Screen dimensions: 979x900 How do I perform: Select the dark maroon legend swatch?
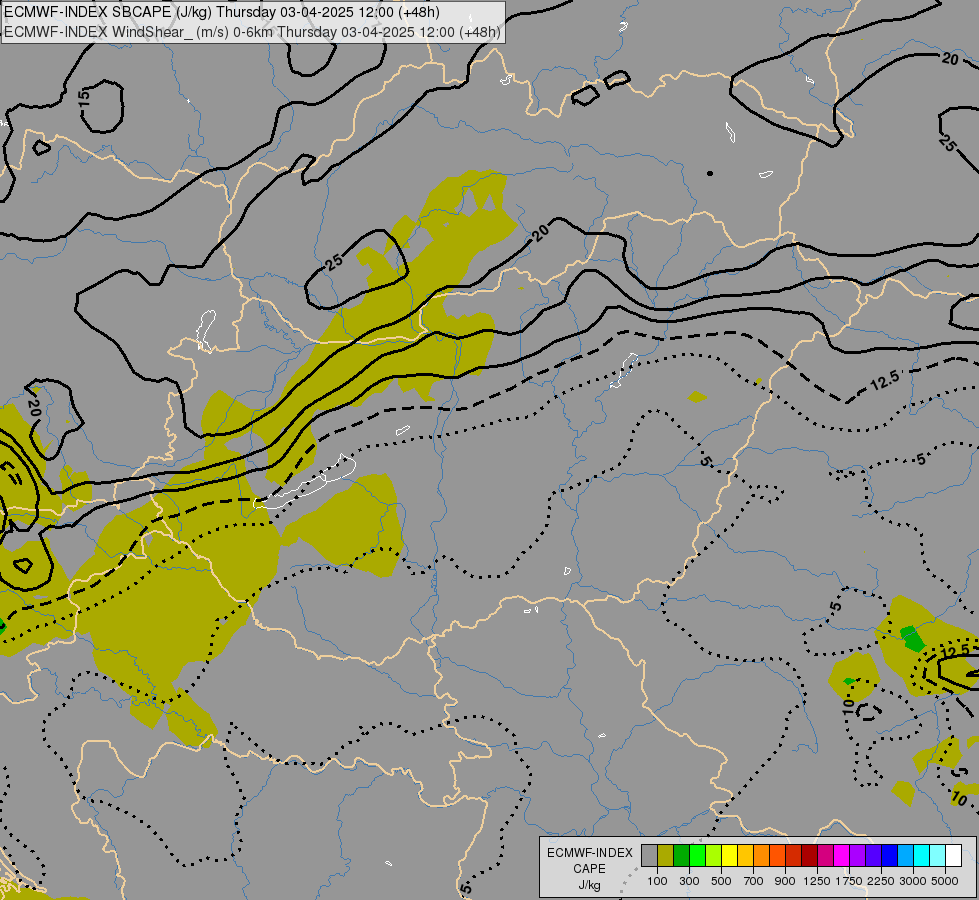(x=810, y=856)
